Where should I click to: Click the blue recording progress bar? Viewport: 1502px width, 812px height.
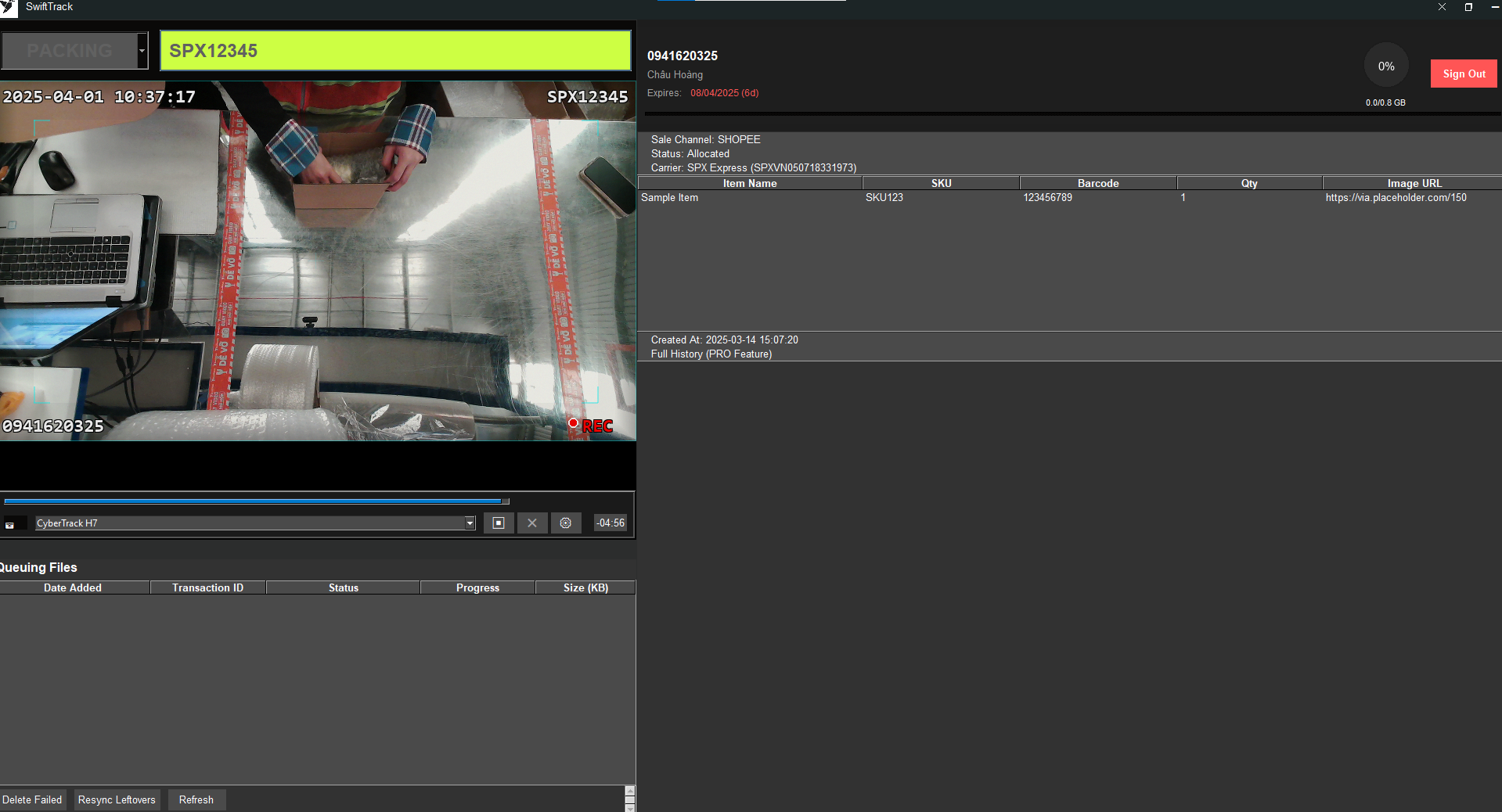254,501
